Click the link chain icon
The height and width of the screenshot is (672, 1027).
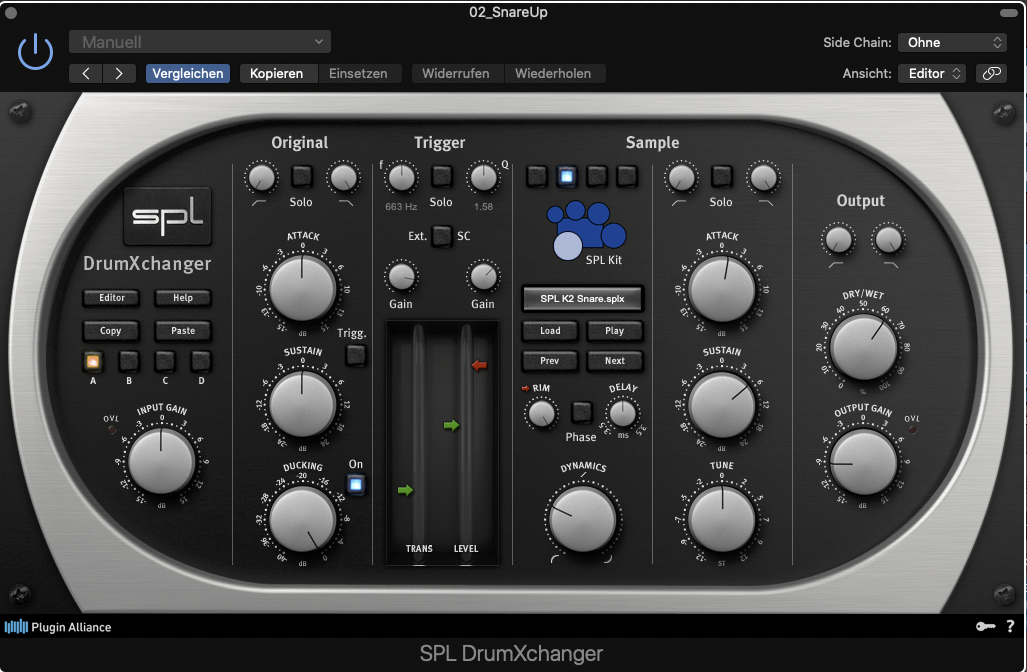991,73
